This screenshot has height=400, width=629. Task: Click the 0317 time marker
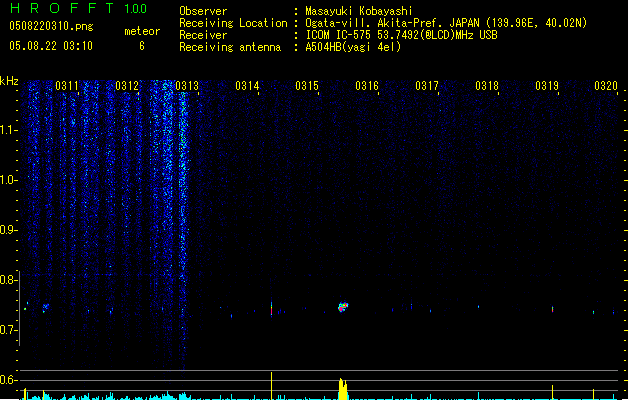pos(427,86)
